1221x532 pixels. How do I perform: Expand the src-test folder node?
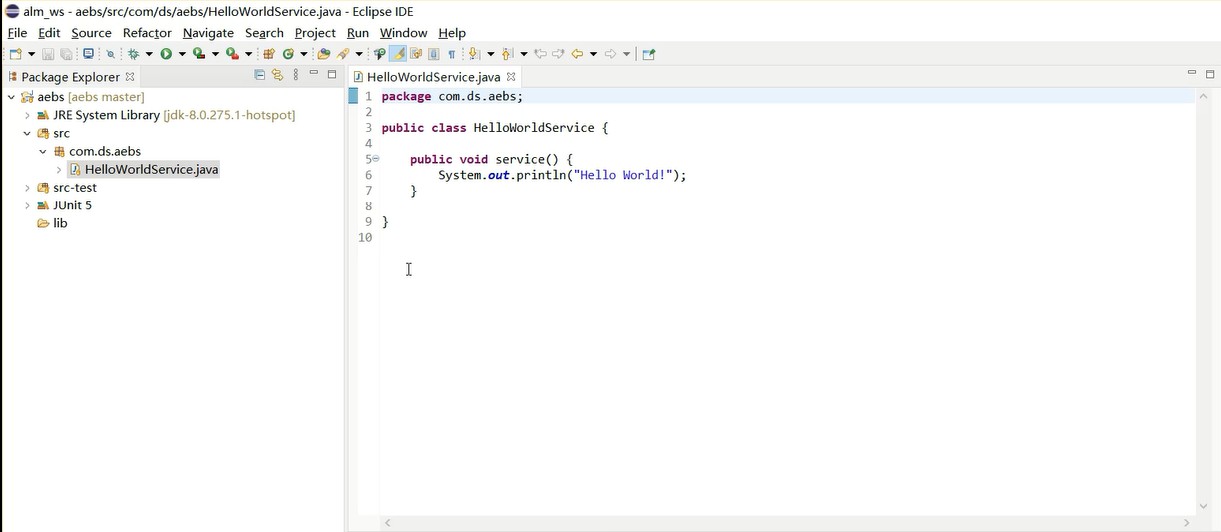click(x=27, y=187)
